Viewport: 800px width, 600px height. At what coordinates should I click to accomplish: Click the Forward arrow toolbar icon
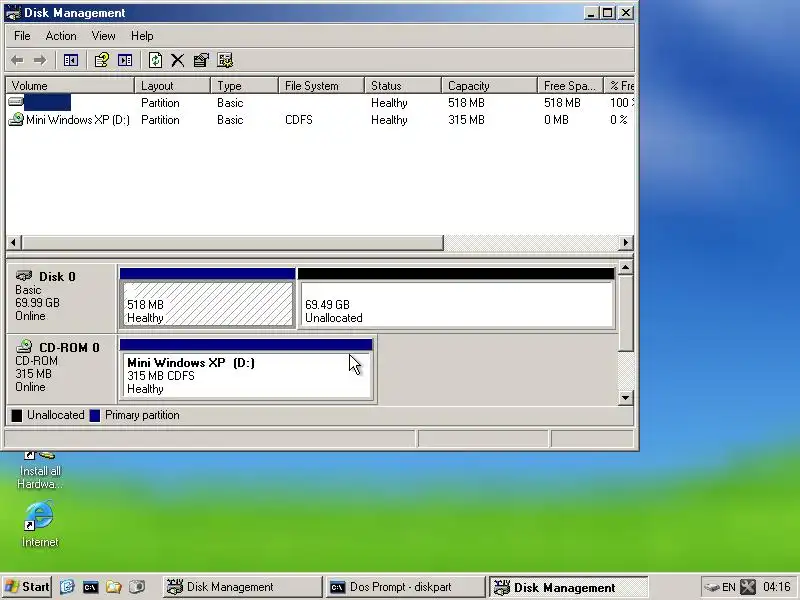click(39, 60)
